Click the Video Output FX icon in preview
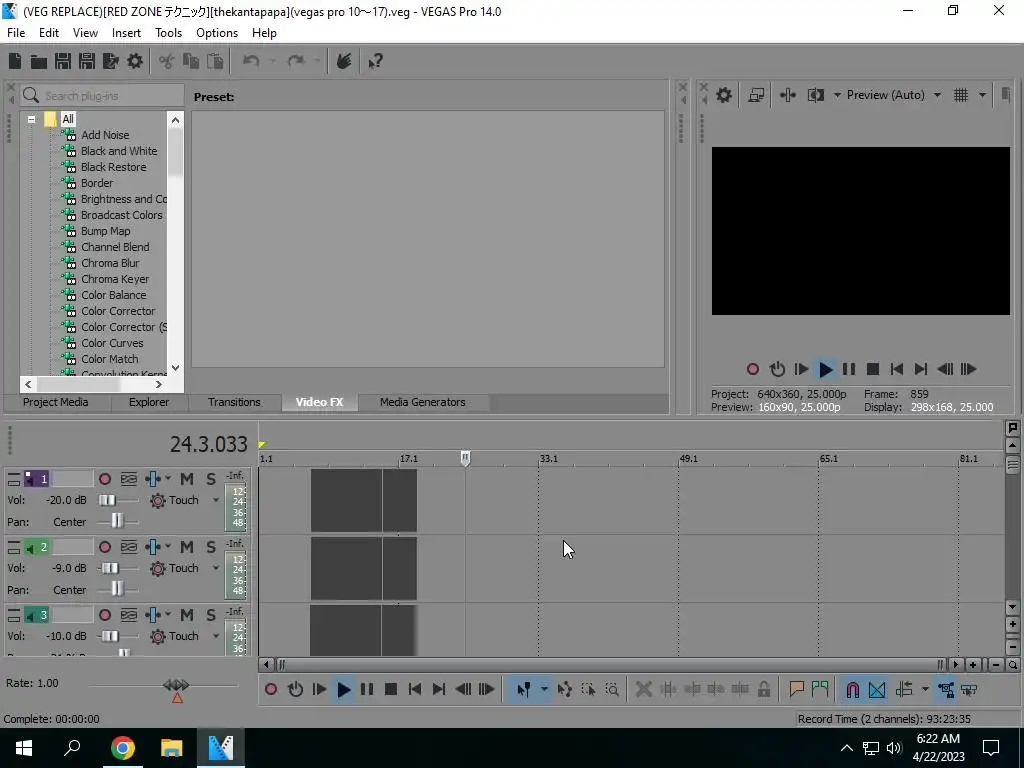The height and width of the screenshot is (768, 1024). point(788,95)
